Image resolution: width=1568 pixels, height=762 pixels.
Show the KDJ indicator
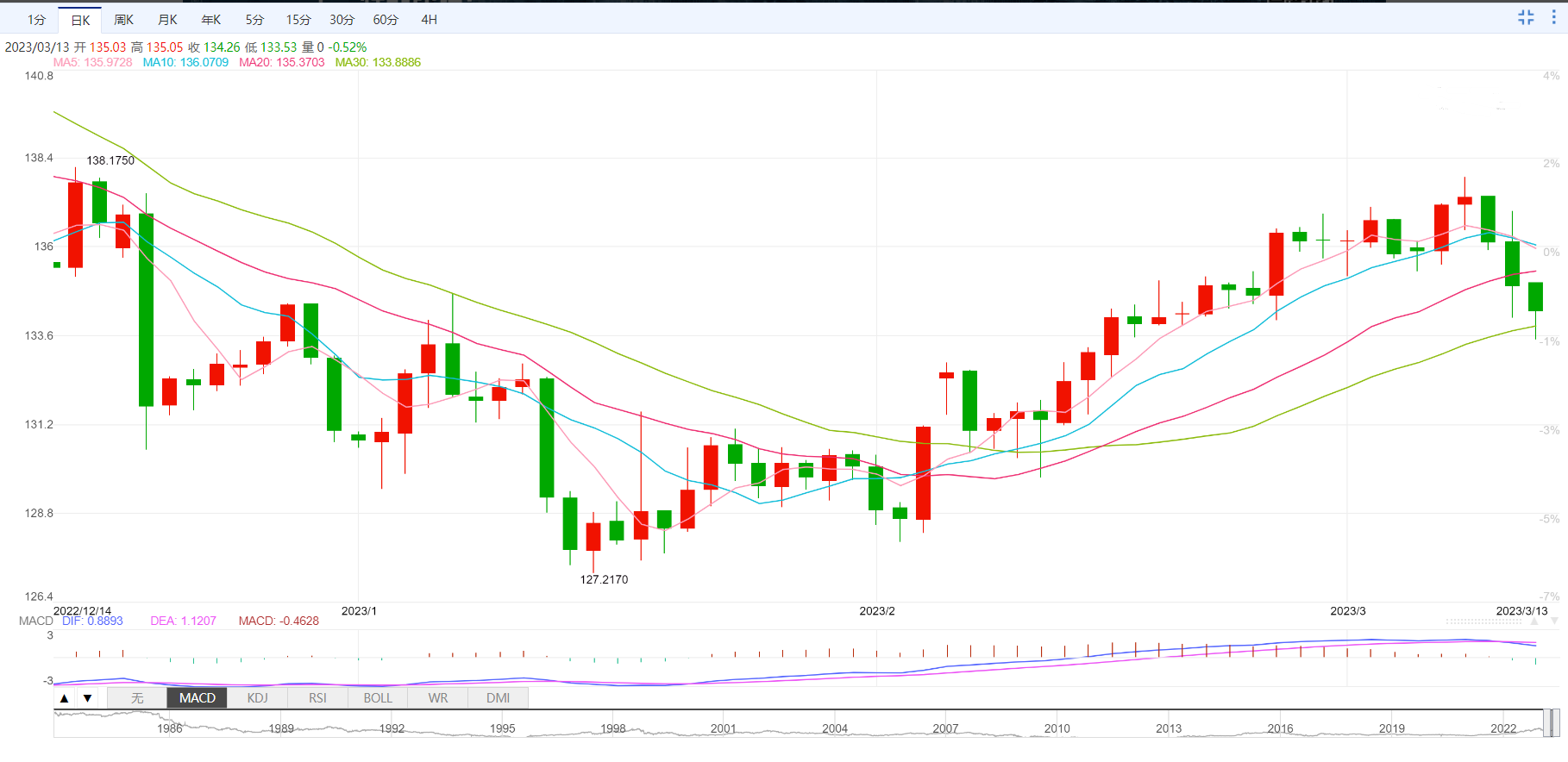(258, 698)
